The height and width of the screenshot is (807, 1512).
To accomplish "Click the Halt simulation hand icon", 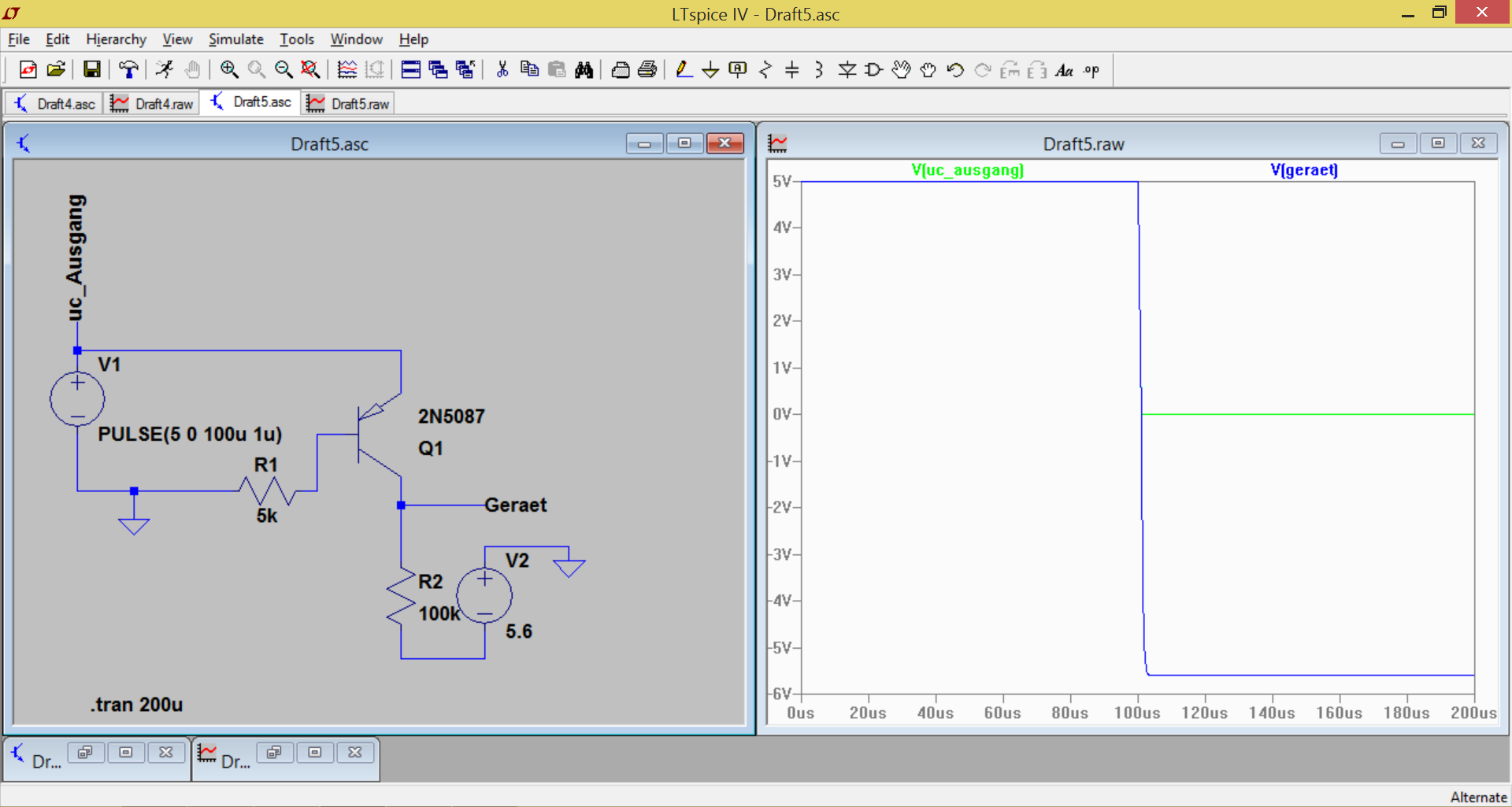I will (x=191, y=70).
